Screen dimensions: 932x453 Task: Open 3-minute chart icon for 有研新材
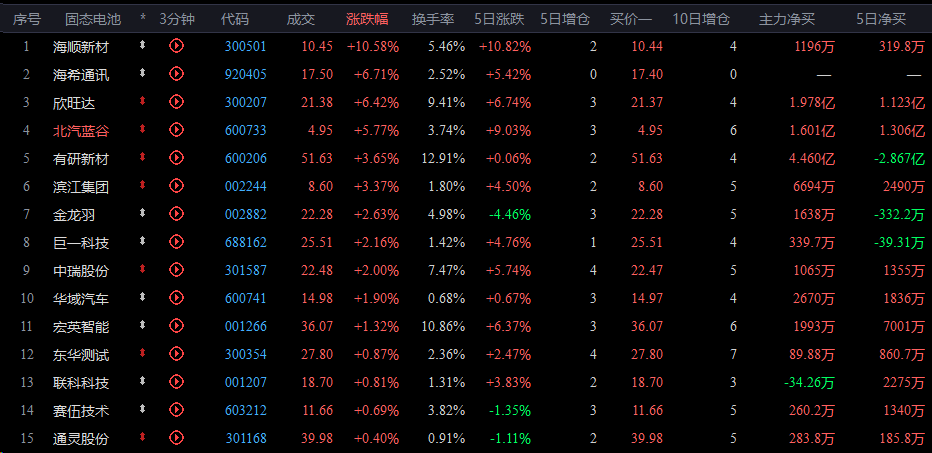tap(177, 158)
